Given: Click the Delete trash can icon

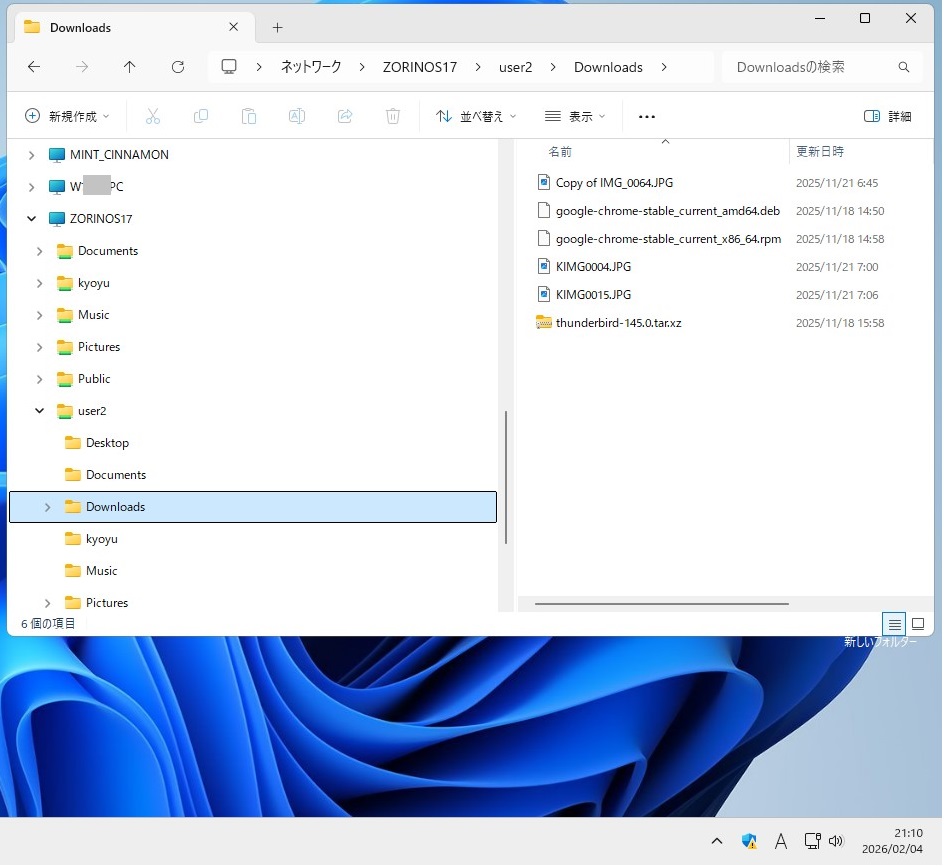Looking at the screenshot, I should click(393, 116).
